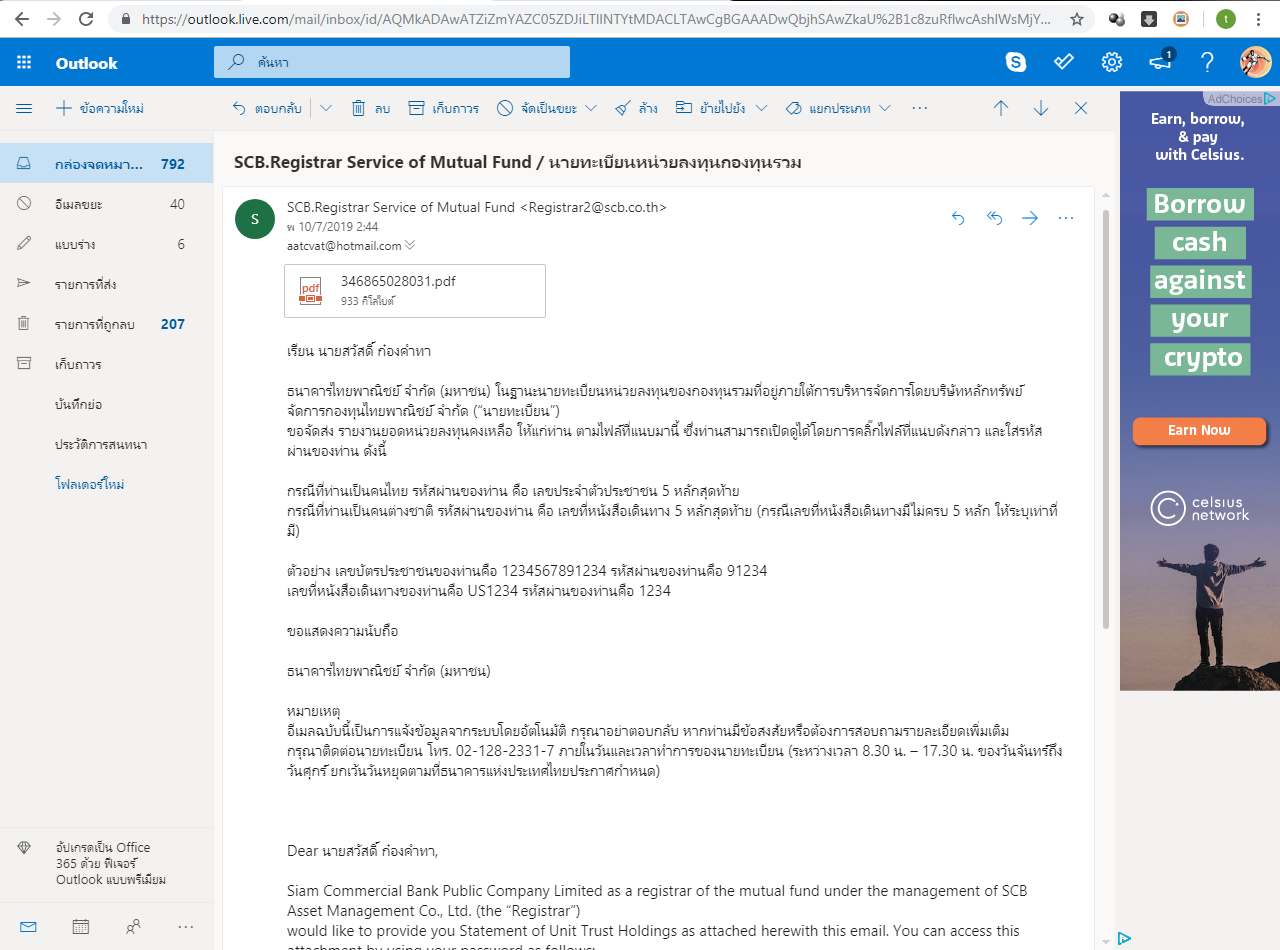Click the message pane vertical scrollbar

coord(1105,420)
